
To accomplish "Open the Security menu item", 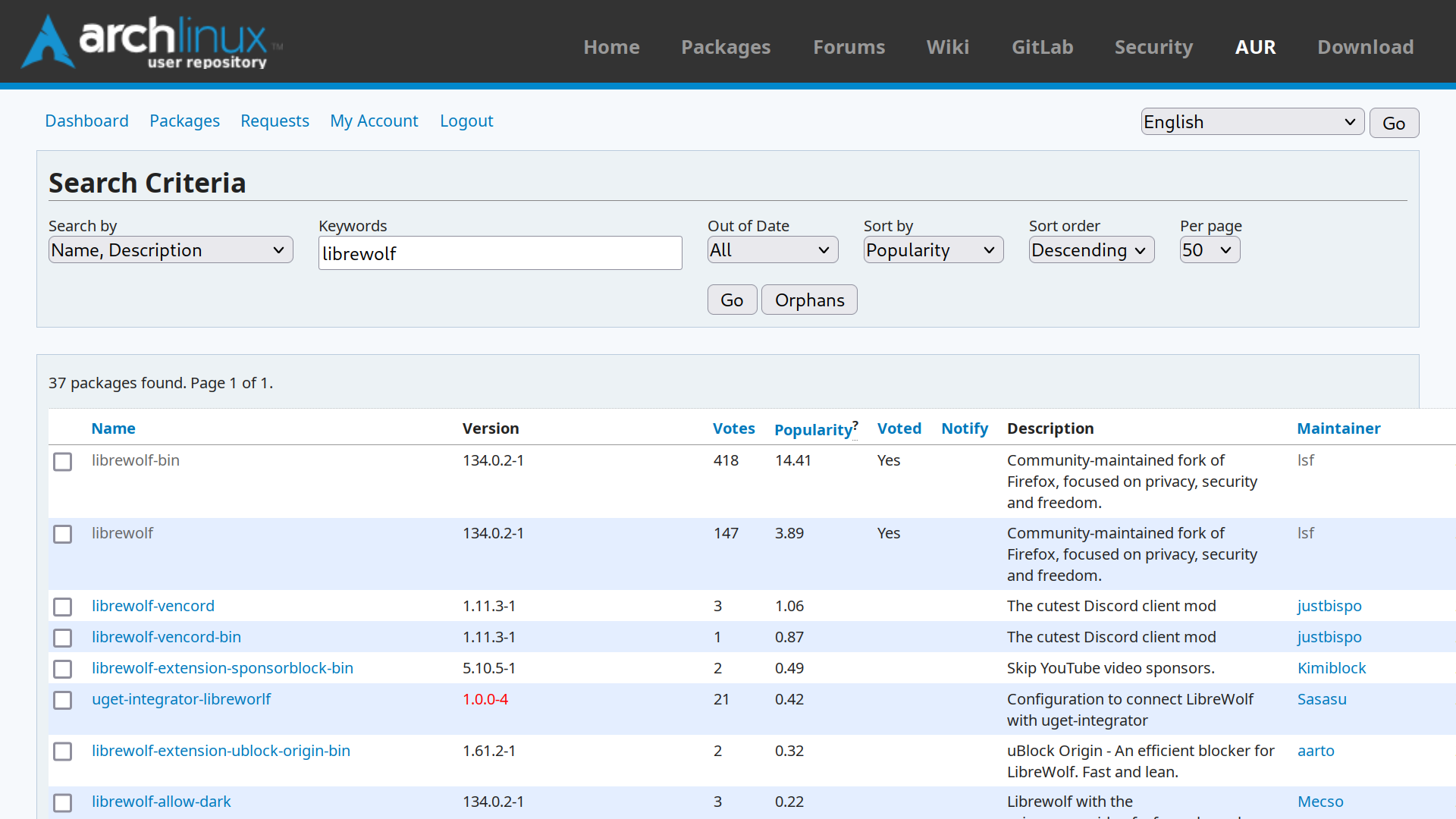I will [x=1153, y=47].
